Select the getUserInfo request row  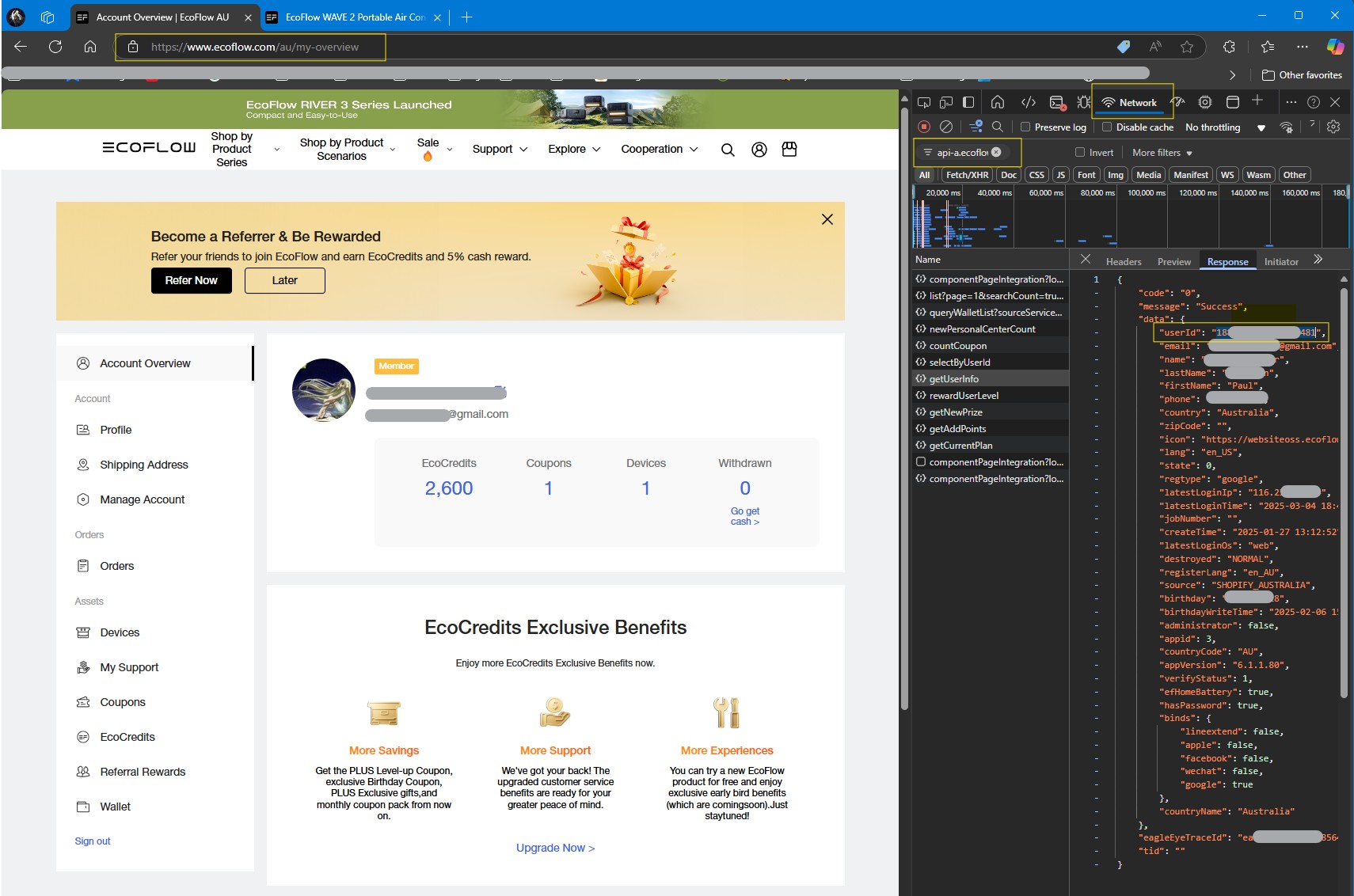coord(953,378)
